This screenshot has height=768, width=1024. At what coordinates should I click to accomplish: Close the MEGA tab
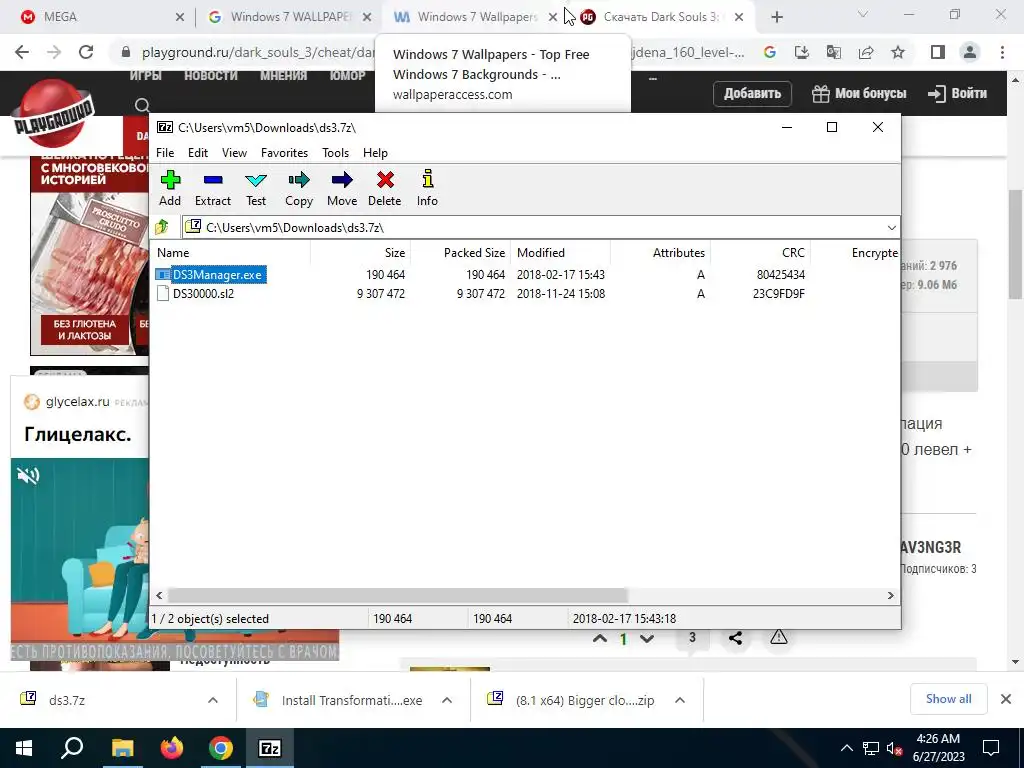(180, 17)
